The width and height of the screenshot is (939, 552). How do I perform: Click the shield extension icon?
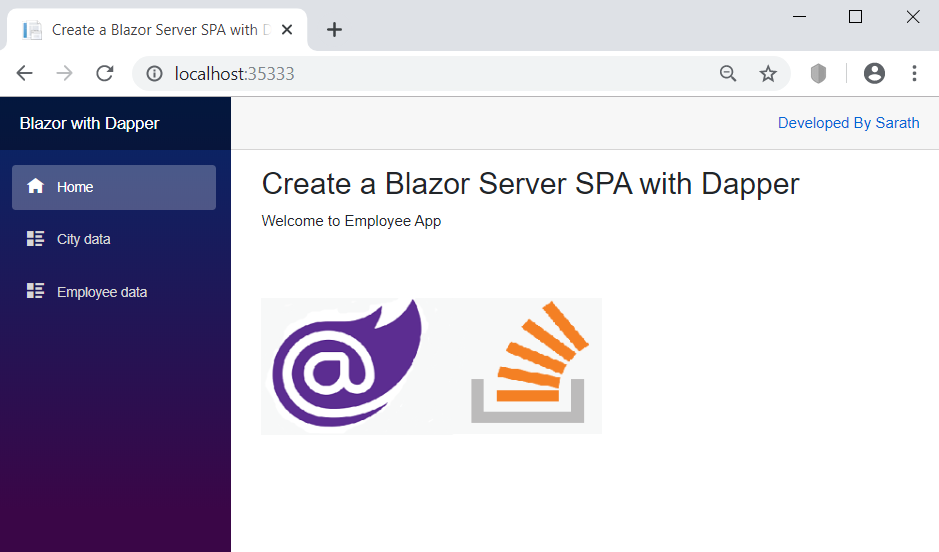pyautogui.click(x=819, y=74)
